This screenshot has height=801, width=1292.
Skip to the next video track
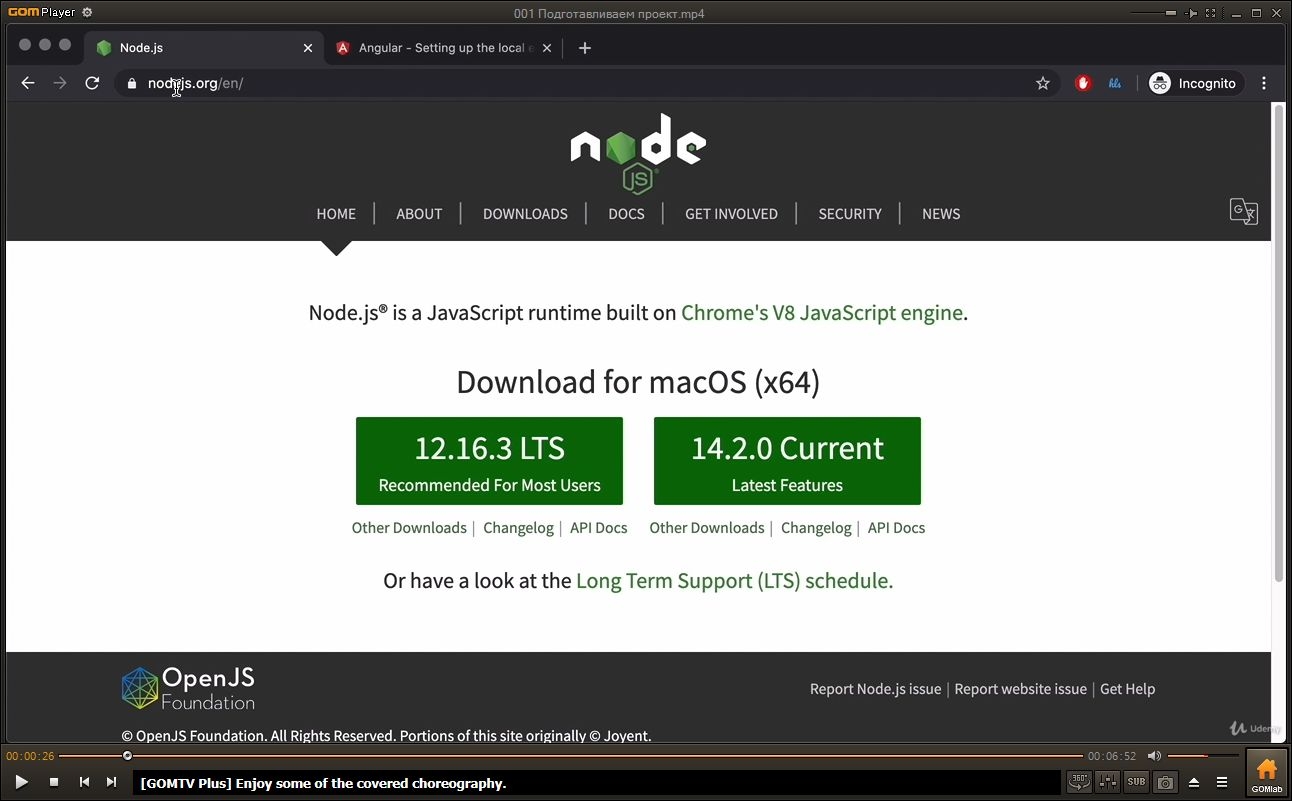(x=112, y=782)
